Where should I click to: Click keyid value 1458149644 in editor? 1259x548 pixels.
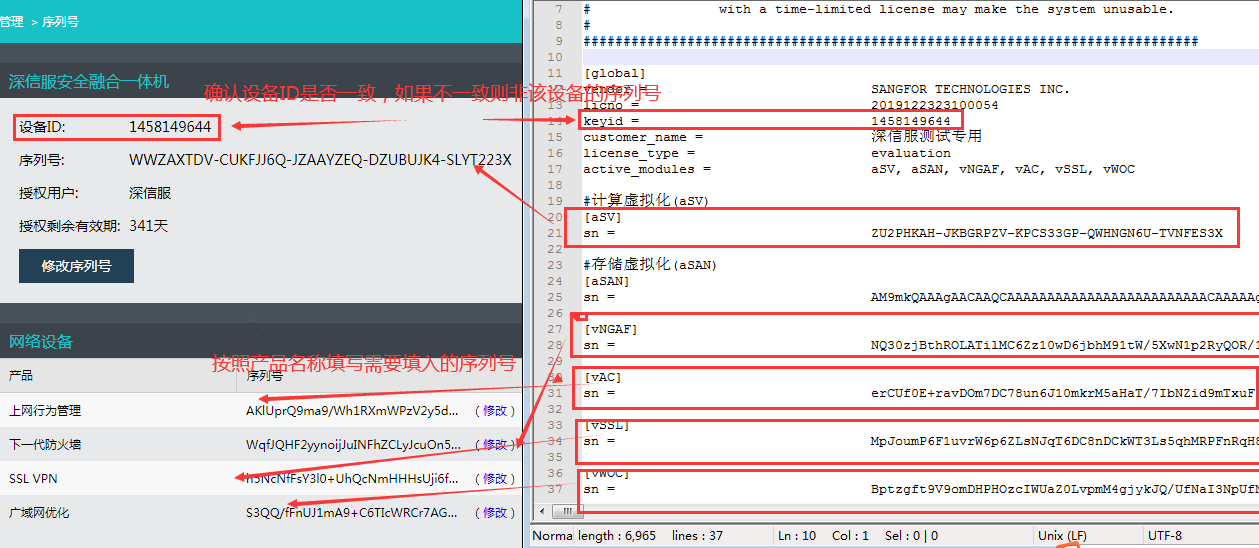coord(910,121)
